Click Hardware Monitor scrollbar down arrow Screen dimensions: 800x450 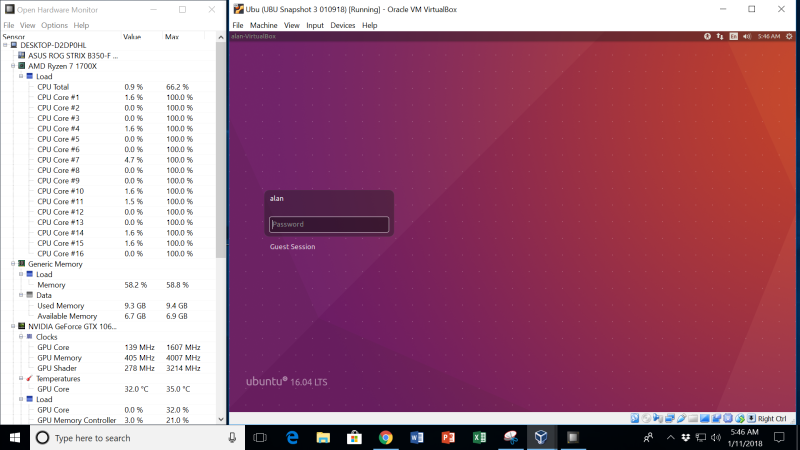[x=221, y=419]
